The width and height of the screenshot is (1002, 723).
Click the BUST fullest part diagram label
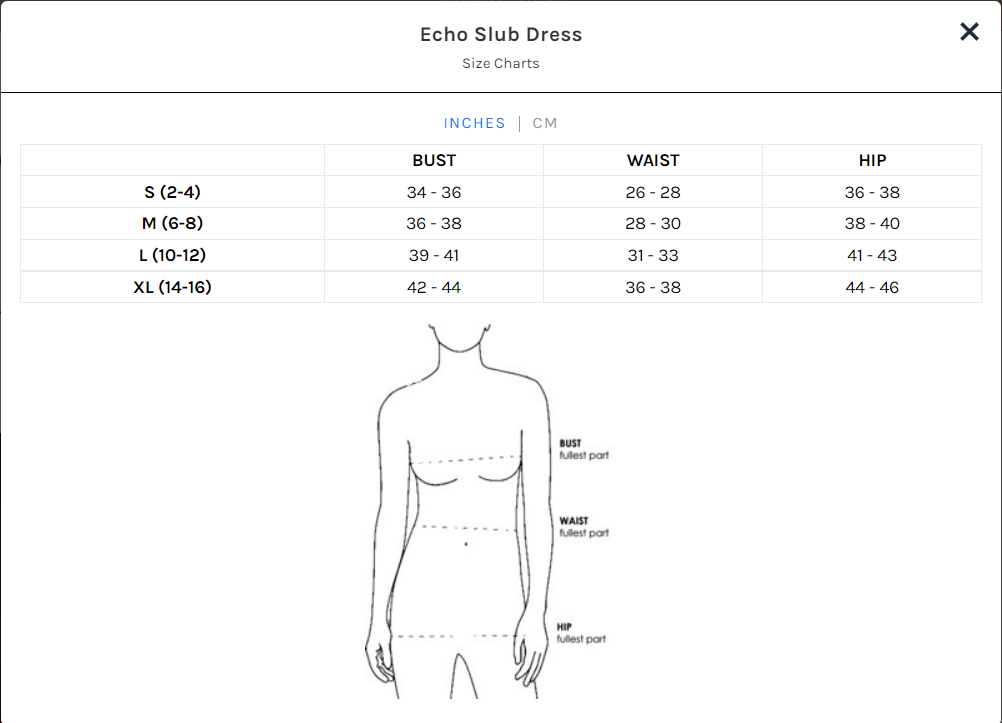click(x=583, y=449)
